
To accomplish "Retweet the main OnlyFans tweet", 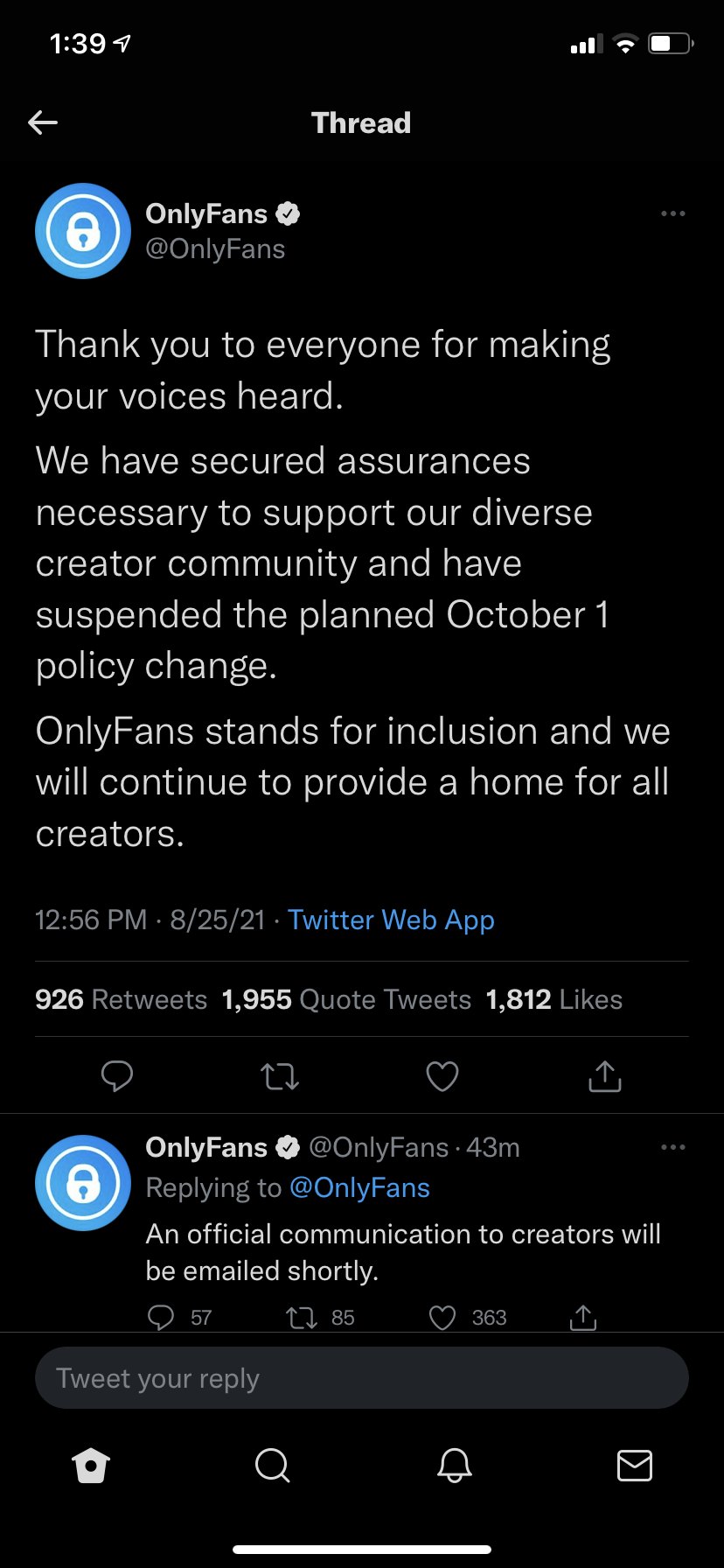I will [x=280, y=1075].
